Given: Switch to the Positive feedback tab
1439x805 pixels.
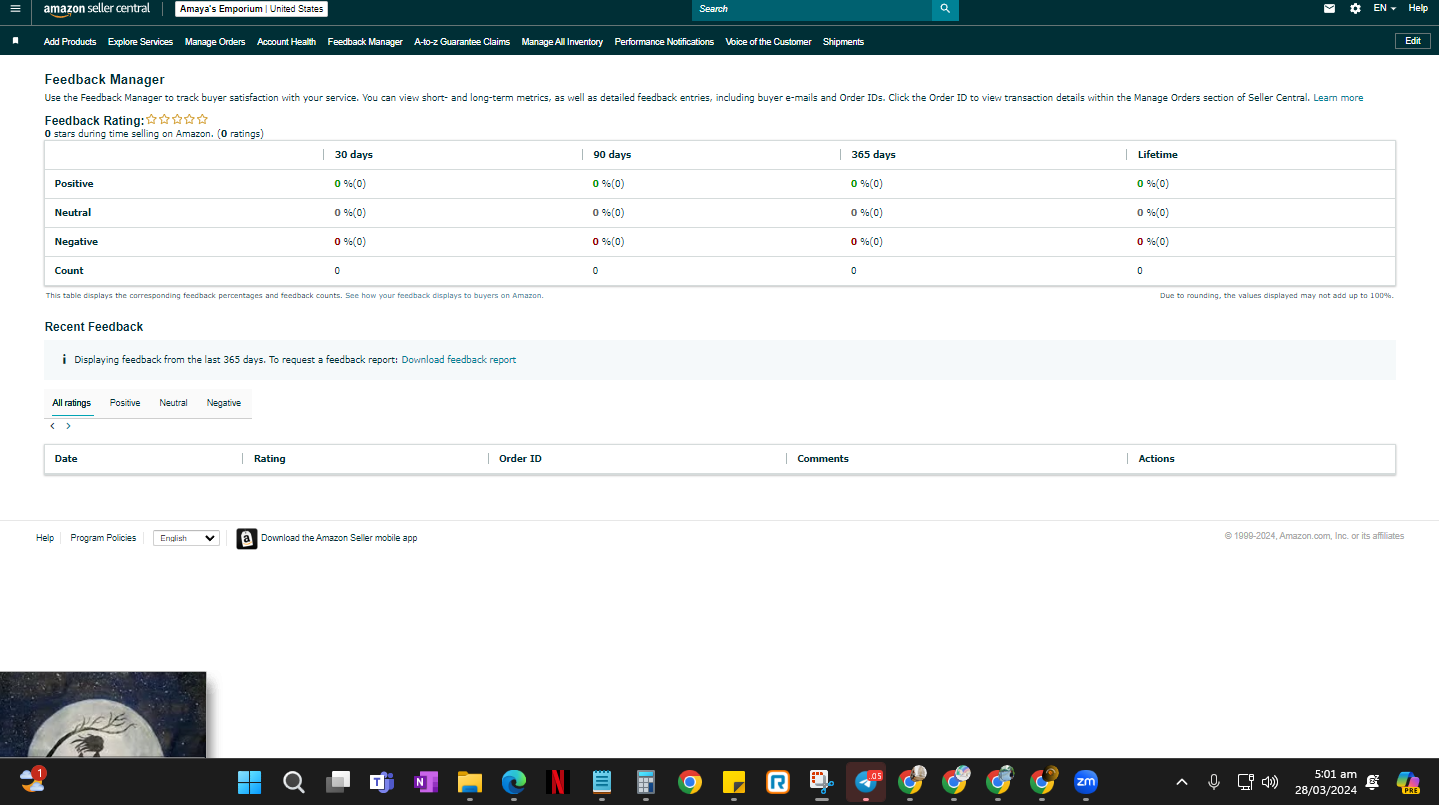Looking at the screenshot, I should tap(125, 403).
